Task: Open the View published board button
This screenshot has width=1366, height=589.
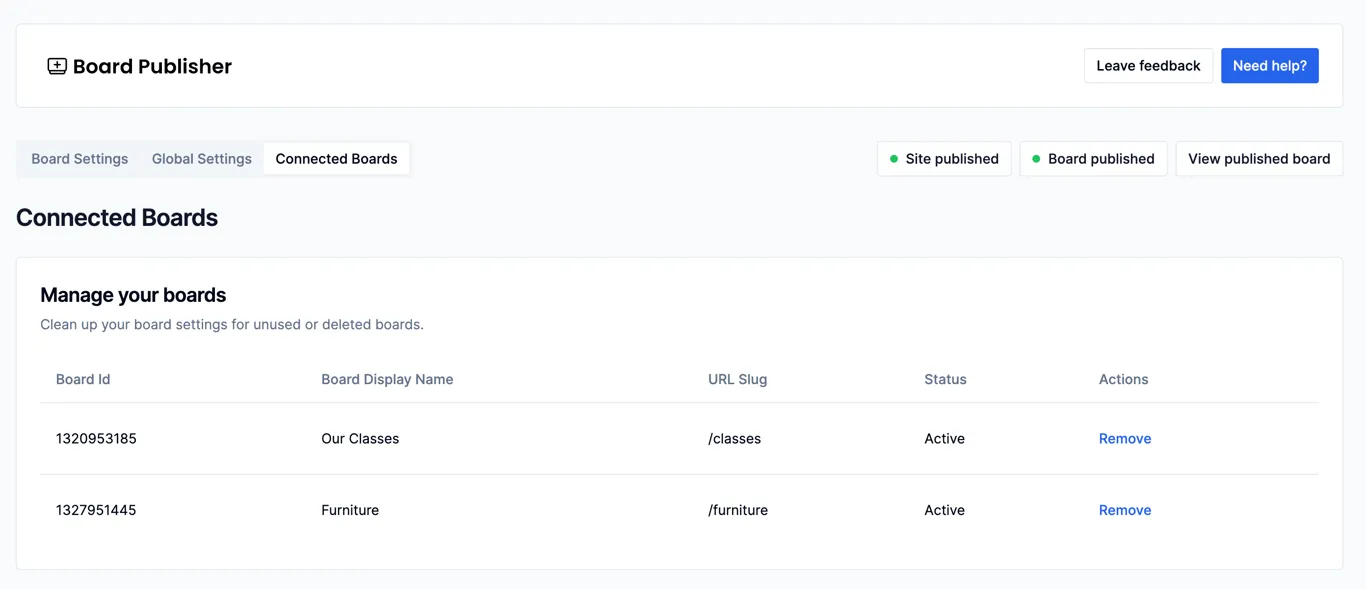Action: pyautogui.click(x=1258, y=159)
